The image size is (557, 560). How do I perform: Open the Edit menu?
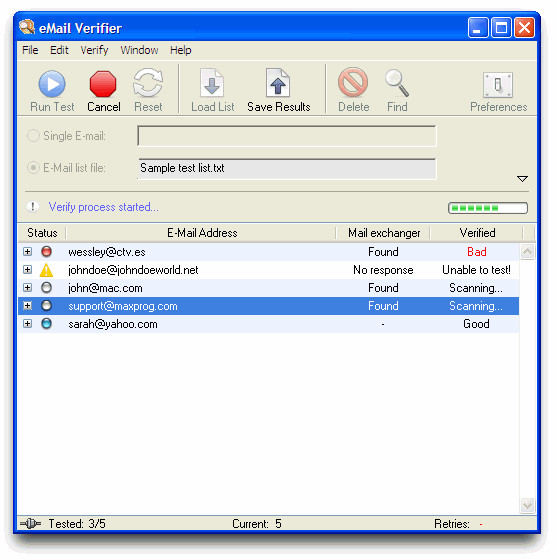(x=59, y=50)
